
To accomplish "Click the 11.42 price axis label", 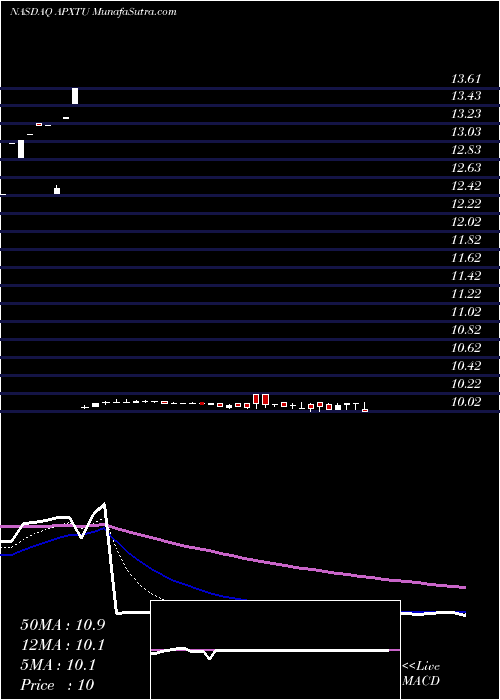I will 466,275.
